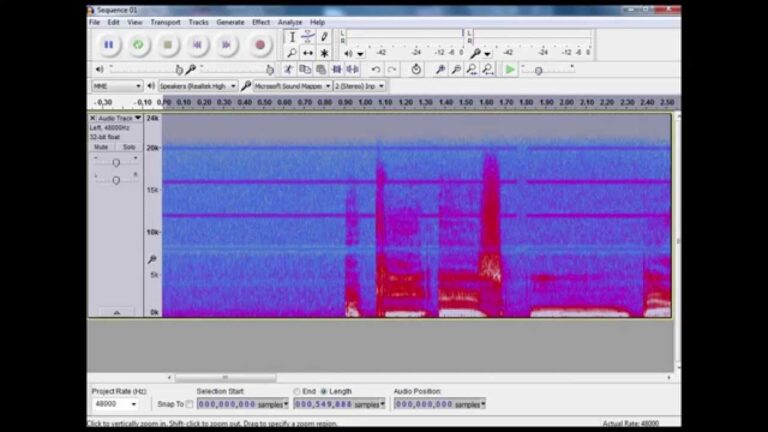The image size is (768, 432).
Task: Click the Pause transport button
Action: click(x=109, y=45)
